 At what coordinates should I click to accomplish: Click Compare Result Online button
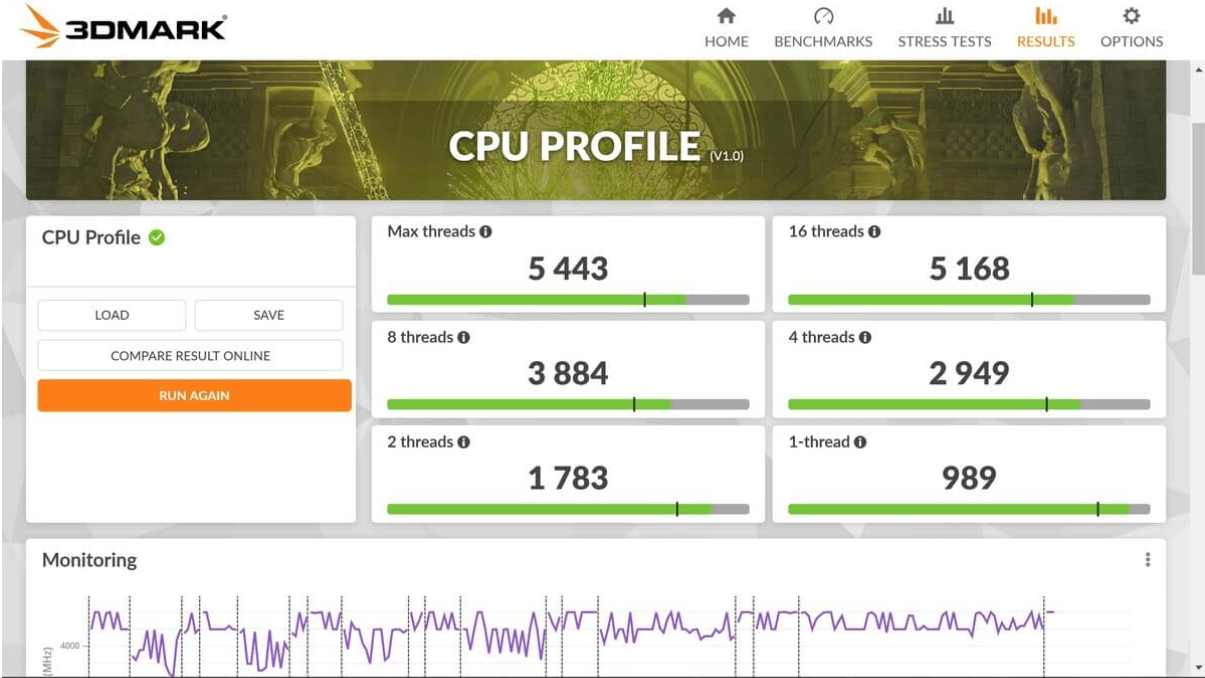pyautogui.click(x=190, y=356)
